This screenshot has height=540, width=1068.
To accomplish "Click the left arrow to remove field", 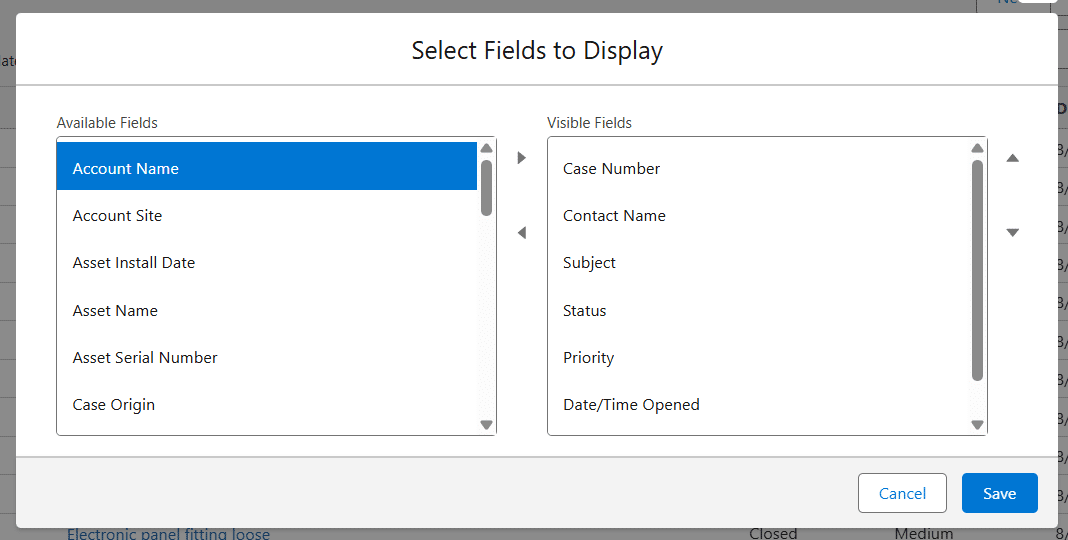I will (x=521, y=233).
